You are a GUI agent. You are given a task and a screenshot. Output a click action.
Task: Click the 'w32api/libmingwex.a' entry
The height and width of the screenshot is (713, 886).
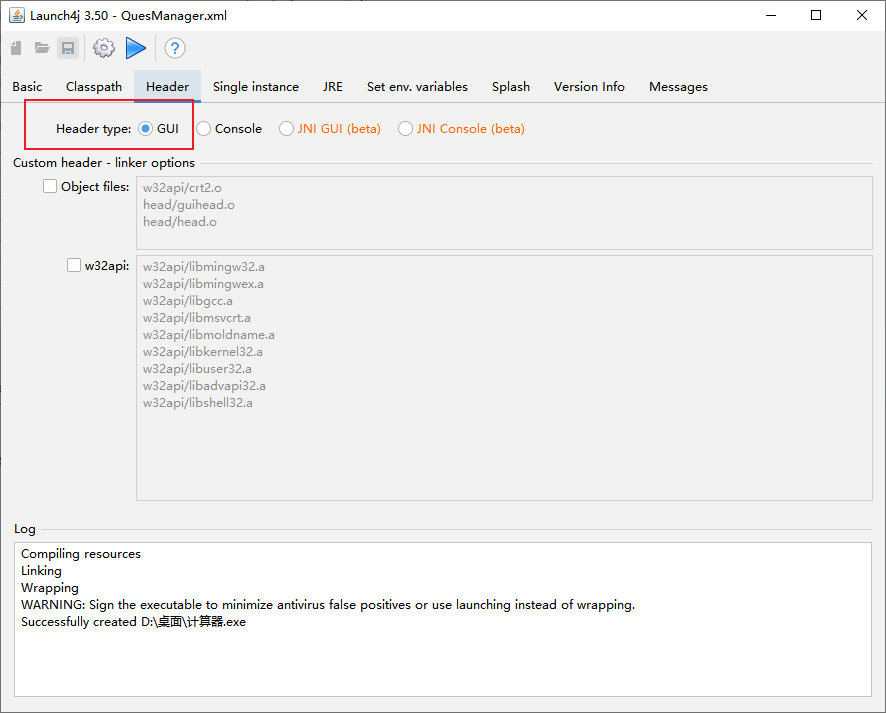pos(203,284)
